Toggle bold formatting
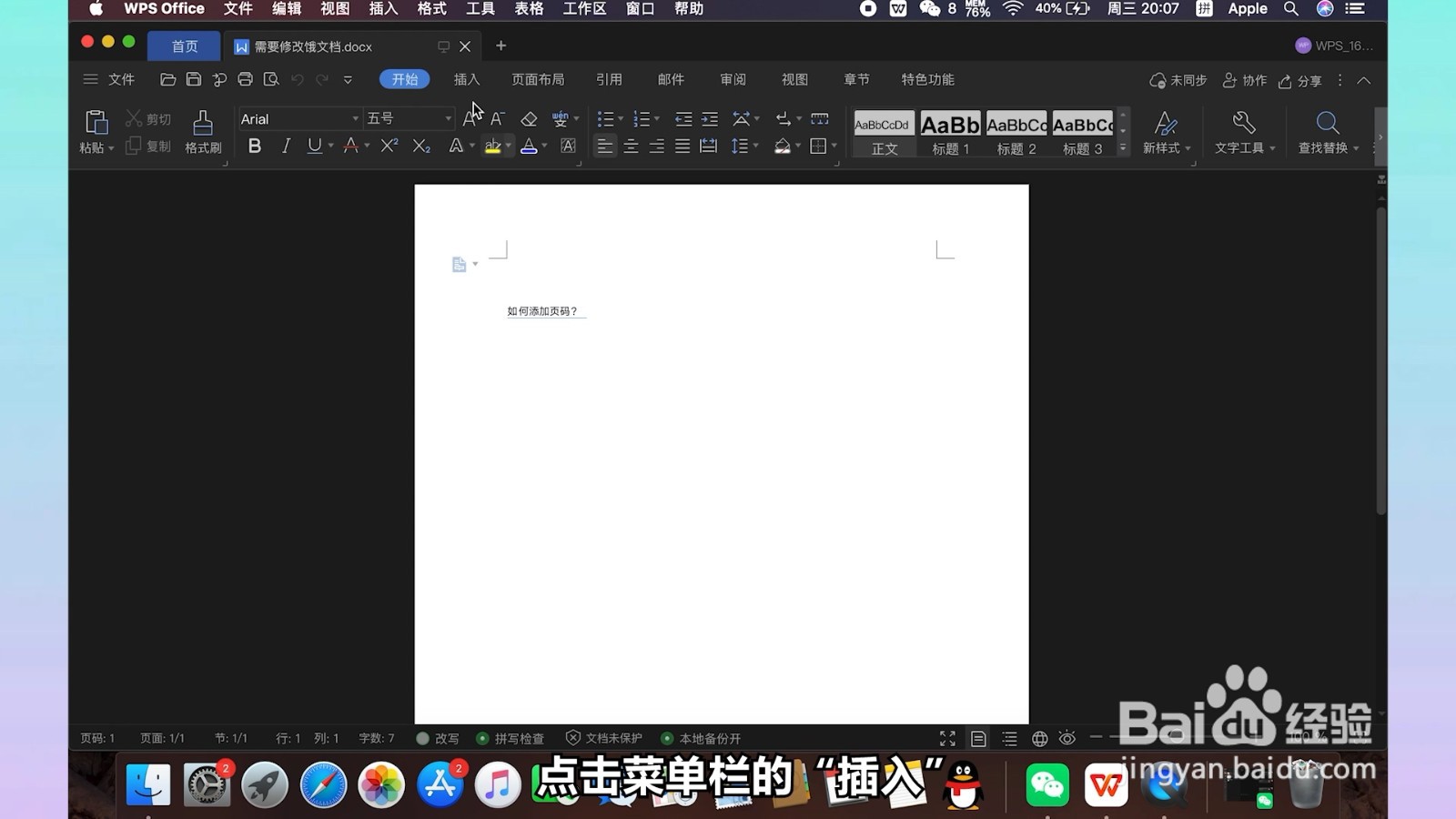 coord(255,146)
